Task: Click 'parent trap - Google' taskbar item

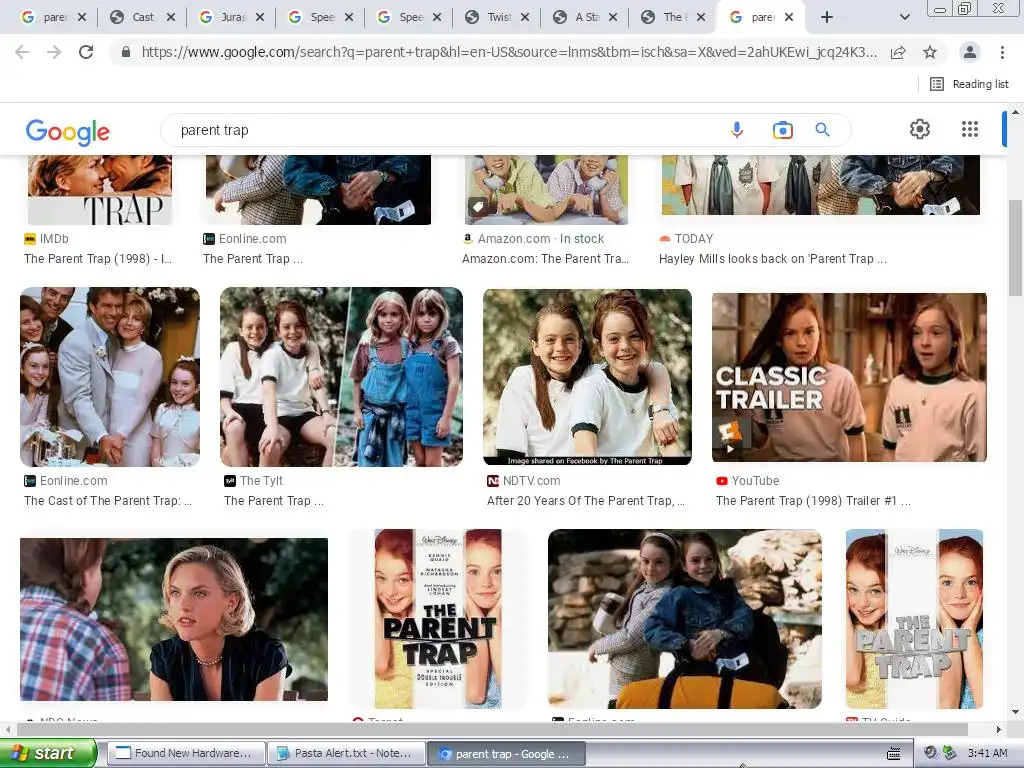Action: [x=506, y=754]
